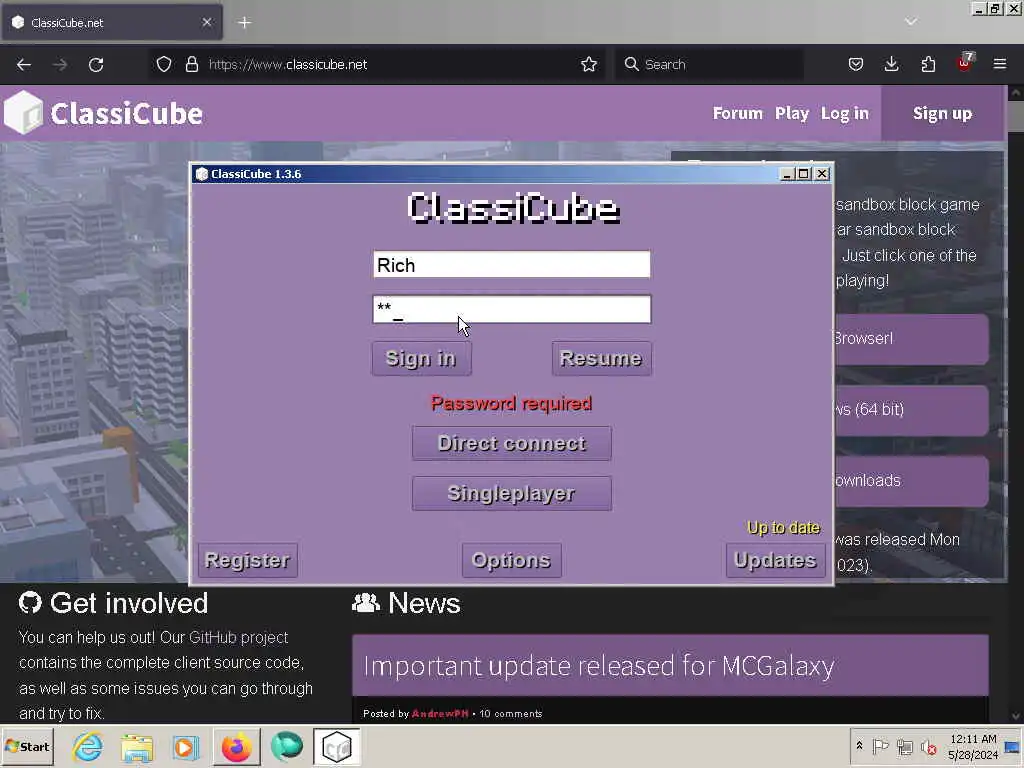Click the Action Center flag tray icon
Image resolution: width=1024 pixels, height=768 pixels.
point(880,746)
